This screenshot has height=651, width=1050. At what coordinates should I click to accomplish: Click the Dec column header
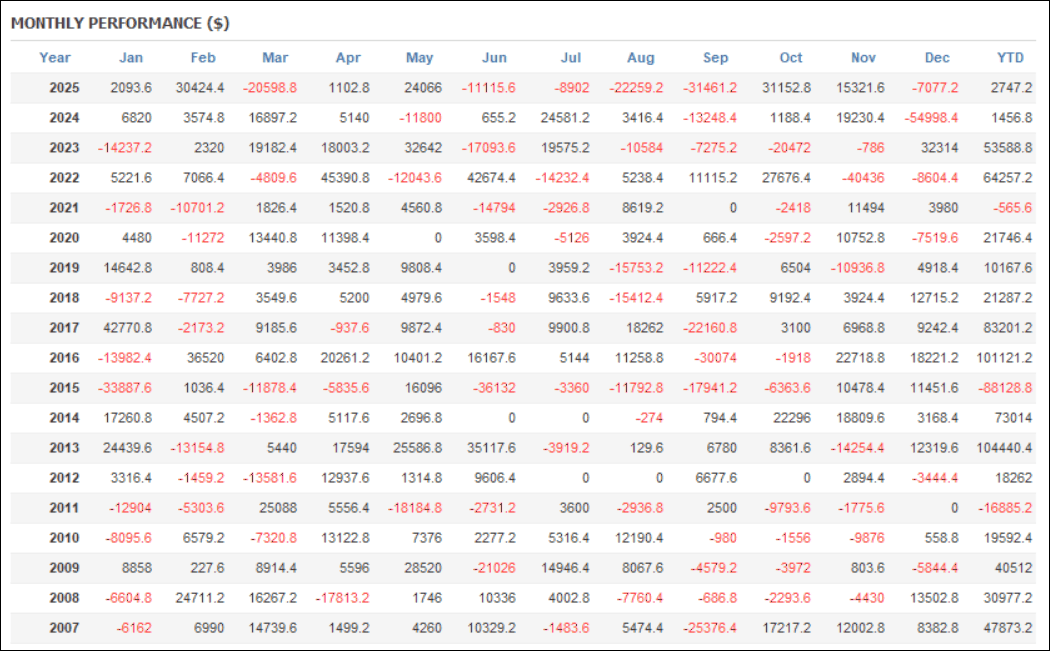coord(938,58)
